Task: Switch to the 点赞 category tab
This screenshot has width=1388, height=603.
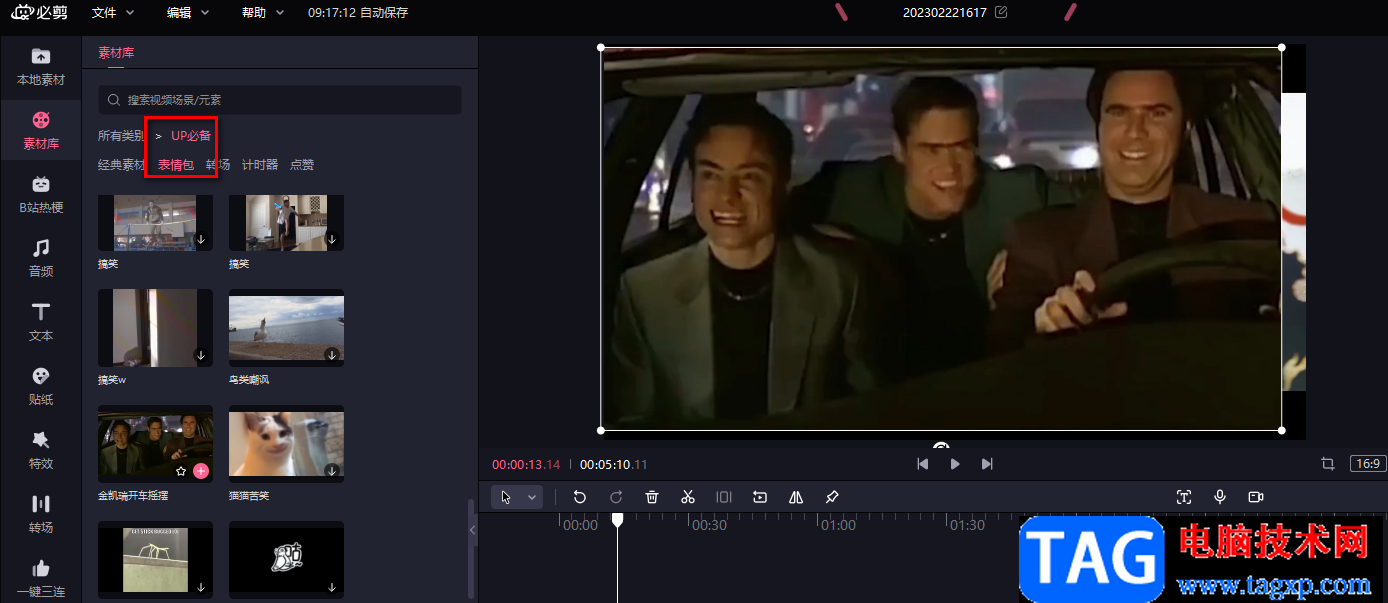Action: click(302, 165)
